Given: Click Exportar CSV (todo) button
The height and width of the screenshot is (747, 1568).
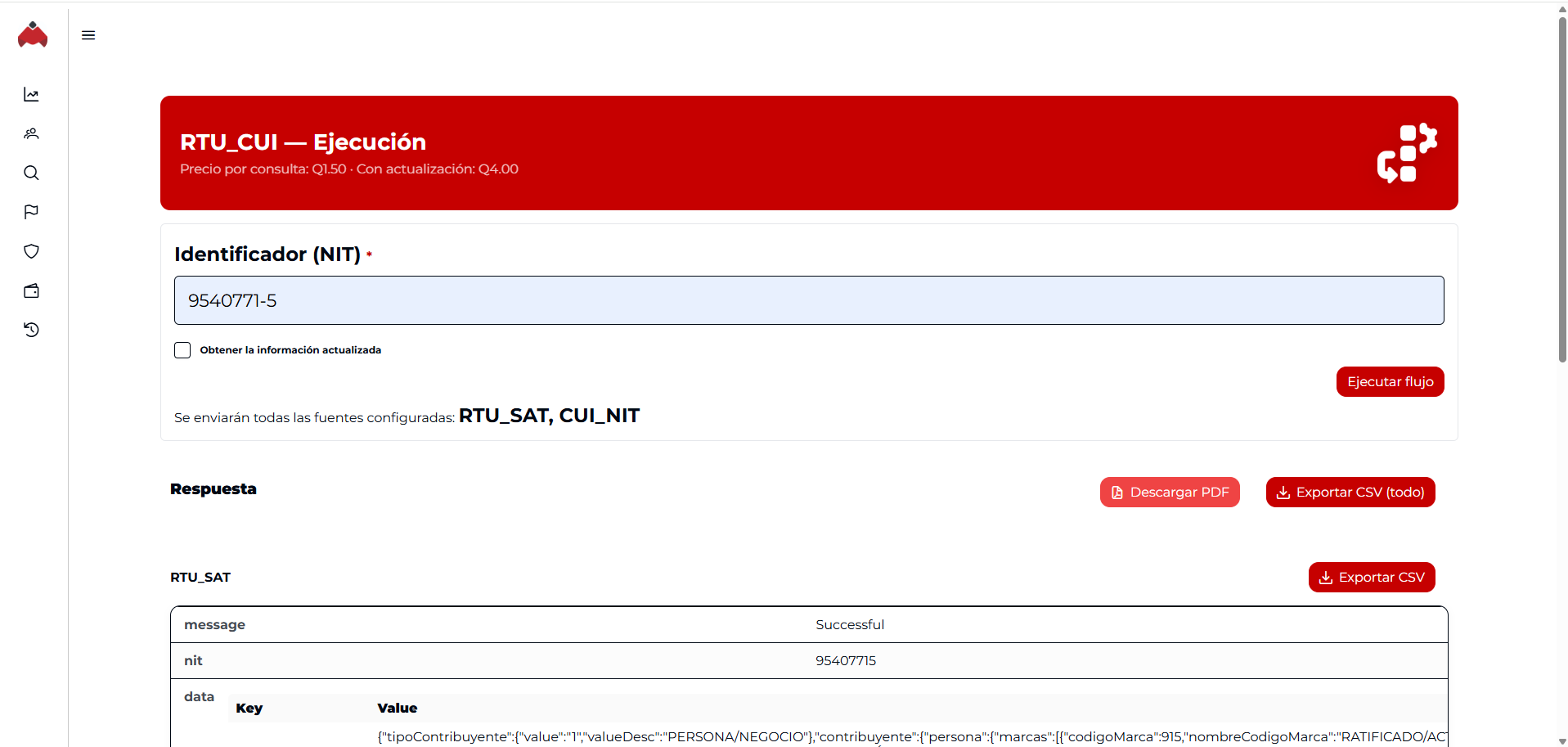Looking at the screenshot, I should click(x=1350, y=493).
